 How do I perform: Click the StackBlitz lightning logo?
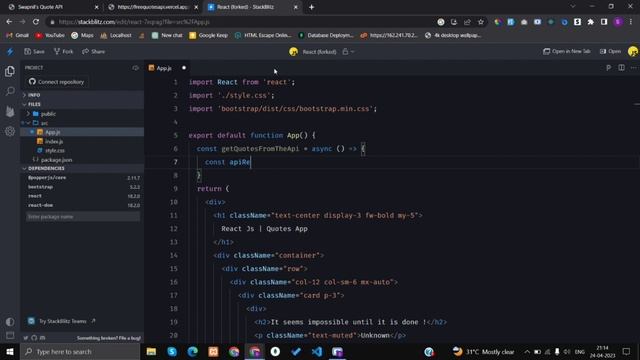tap(10, 51)
